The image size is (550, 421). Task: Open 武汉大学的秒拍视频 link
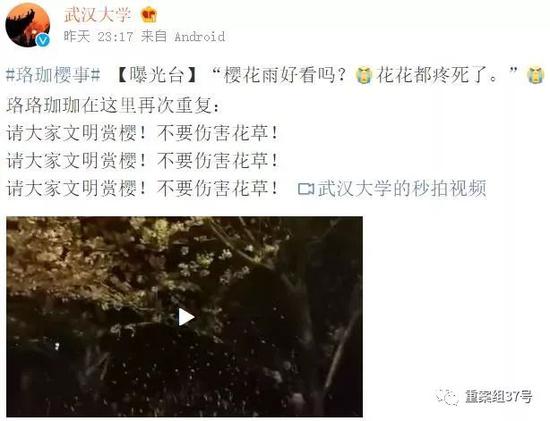point(402,188)
